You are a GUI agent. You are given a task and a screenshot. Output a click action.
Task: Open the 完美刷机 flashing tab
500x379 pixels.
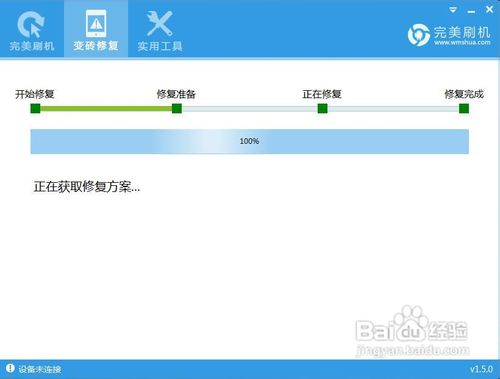[32, 30]
